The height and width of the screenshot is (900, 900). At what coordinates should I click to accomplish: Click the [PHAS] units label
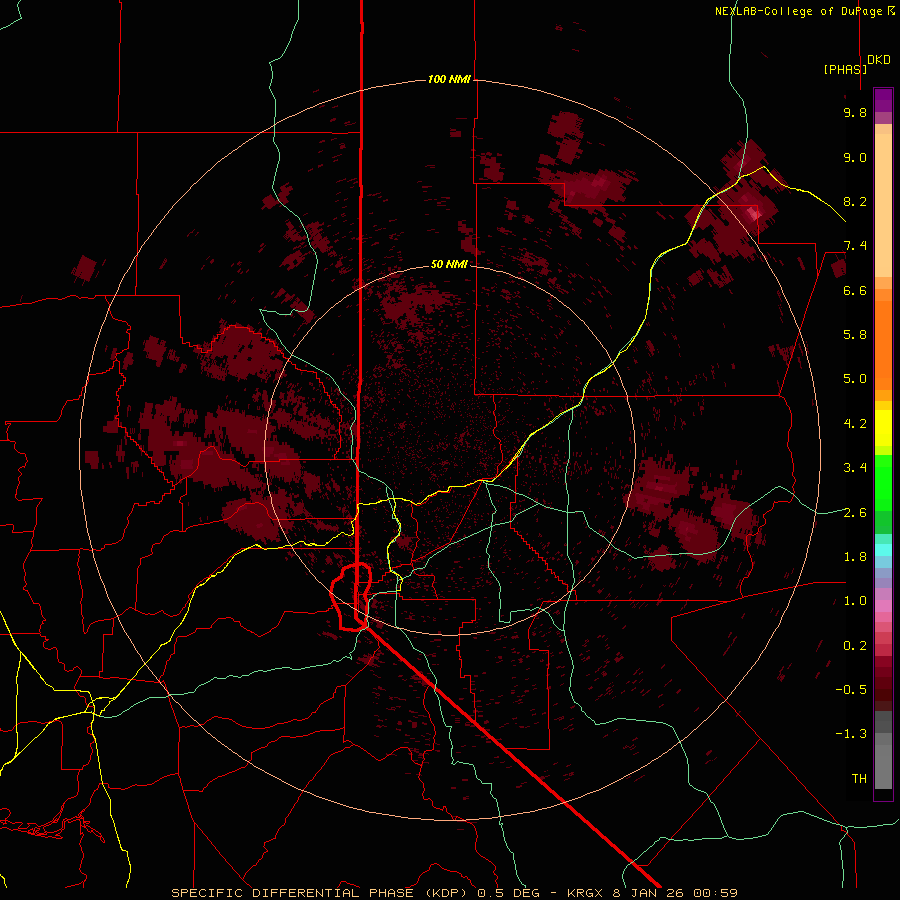click(x=845, y=69)
